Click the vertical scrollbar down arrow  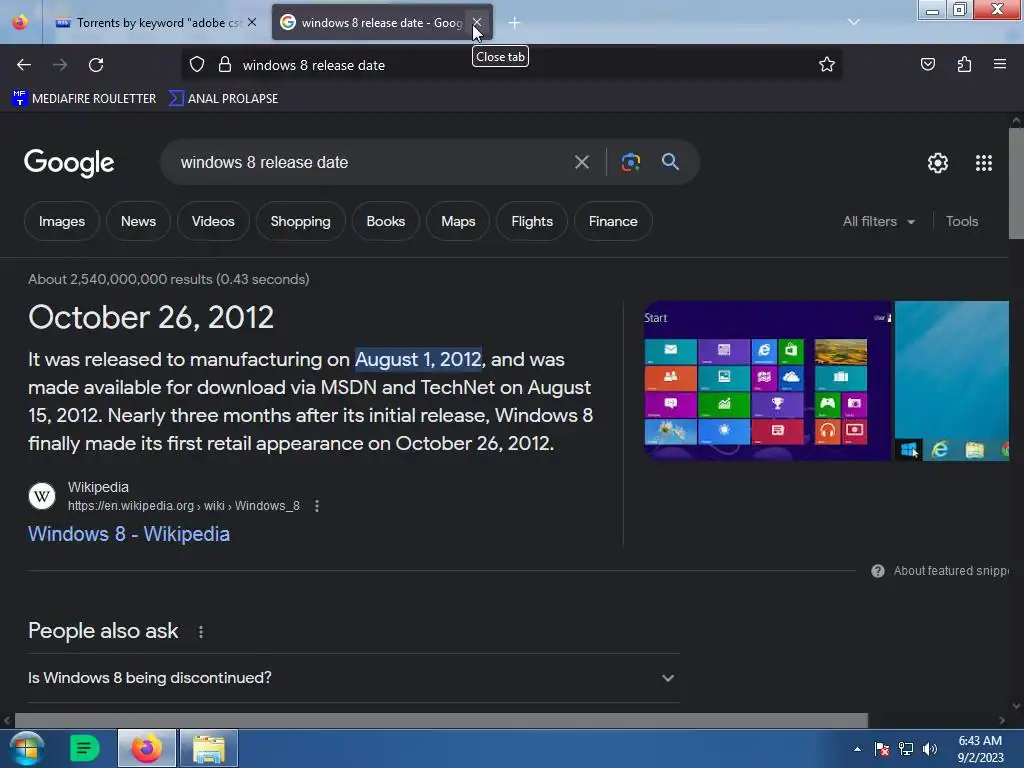coord(1016,706)
